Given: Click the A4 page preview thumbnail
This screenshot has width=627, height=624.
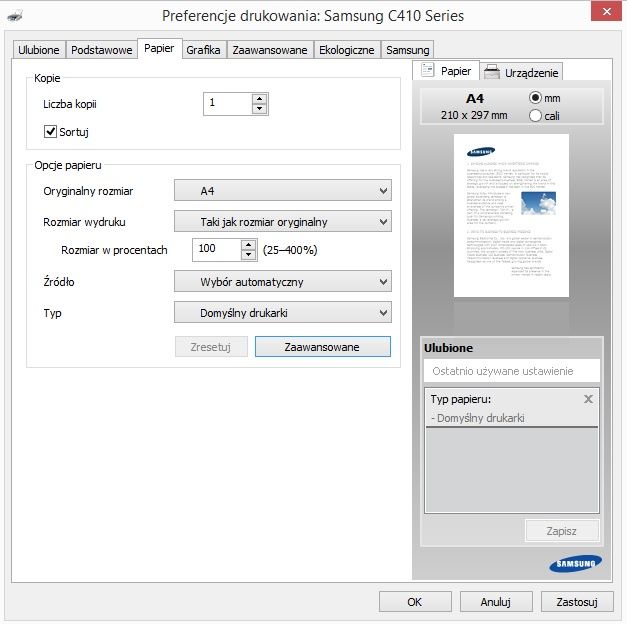Looking at the screenshot, I should point(511,215).
